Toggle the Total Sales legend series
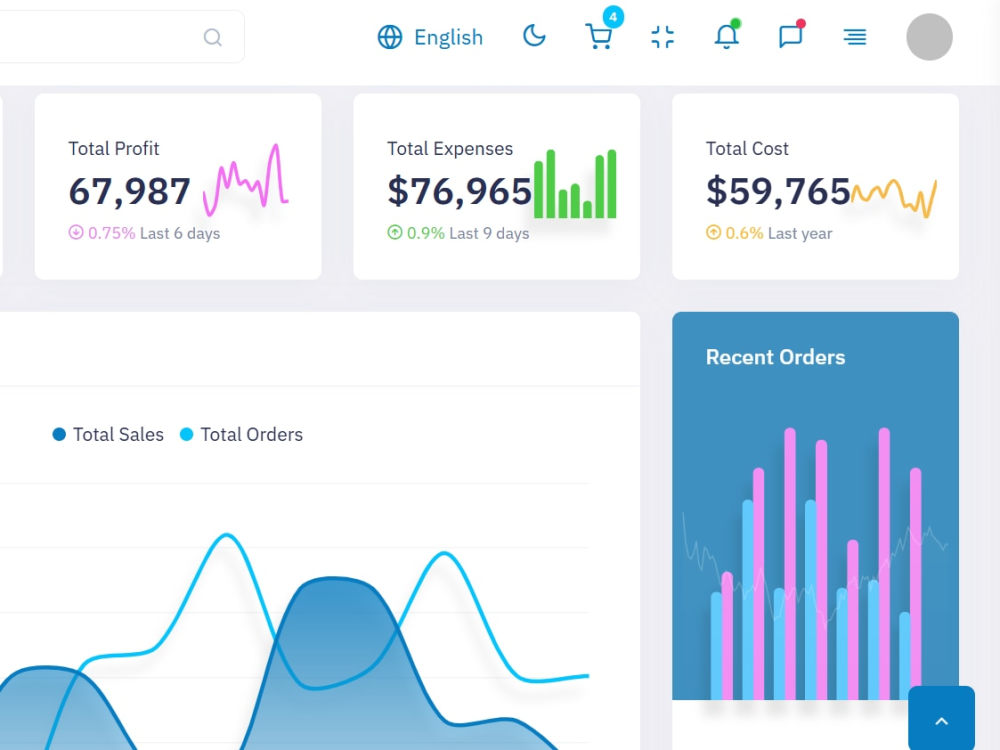 [108, 434]
